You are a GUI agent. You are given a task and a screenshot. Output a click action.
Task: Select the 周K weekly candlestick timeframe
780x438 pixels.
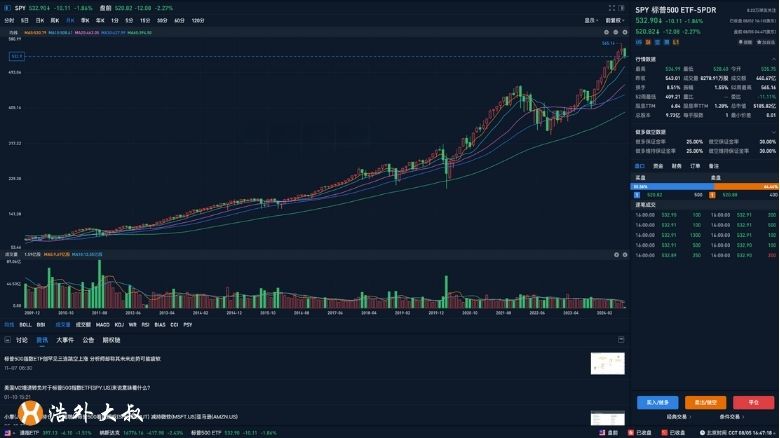pos(55,20)
